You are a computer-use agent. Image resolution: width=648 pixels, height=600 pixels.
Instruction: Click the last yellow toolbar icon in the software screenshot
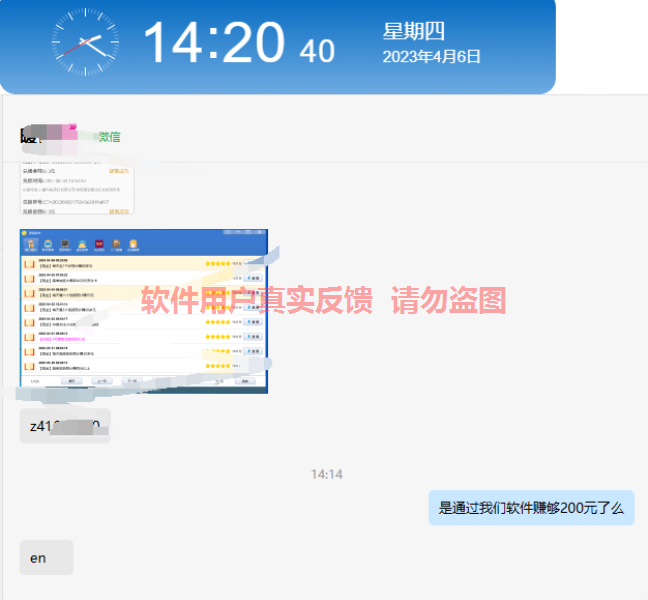pos(133,244)
